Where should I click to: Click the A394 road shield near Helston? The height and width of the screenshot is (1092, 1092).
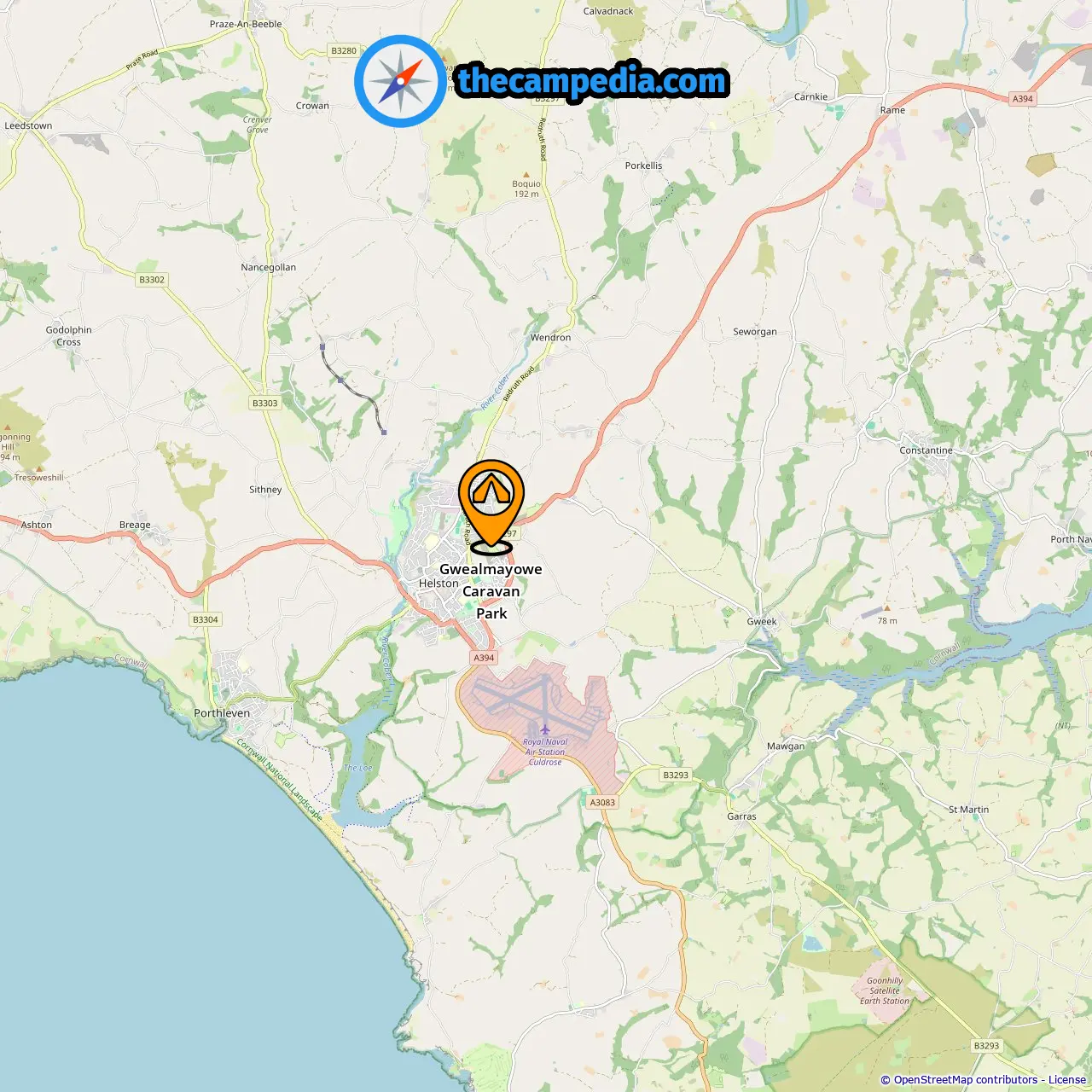click(484, 658)
